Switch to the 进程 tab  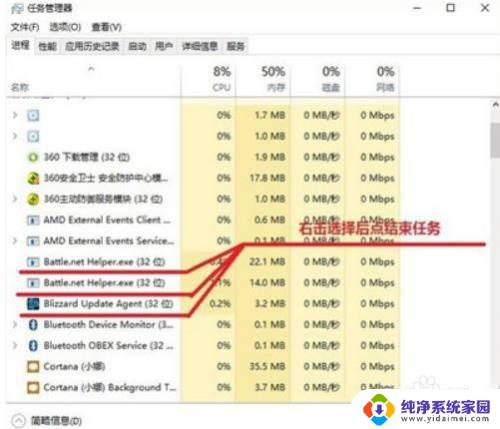coord(20,45)
